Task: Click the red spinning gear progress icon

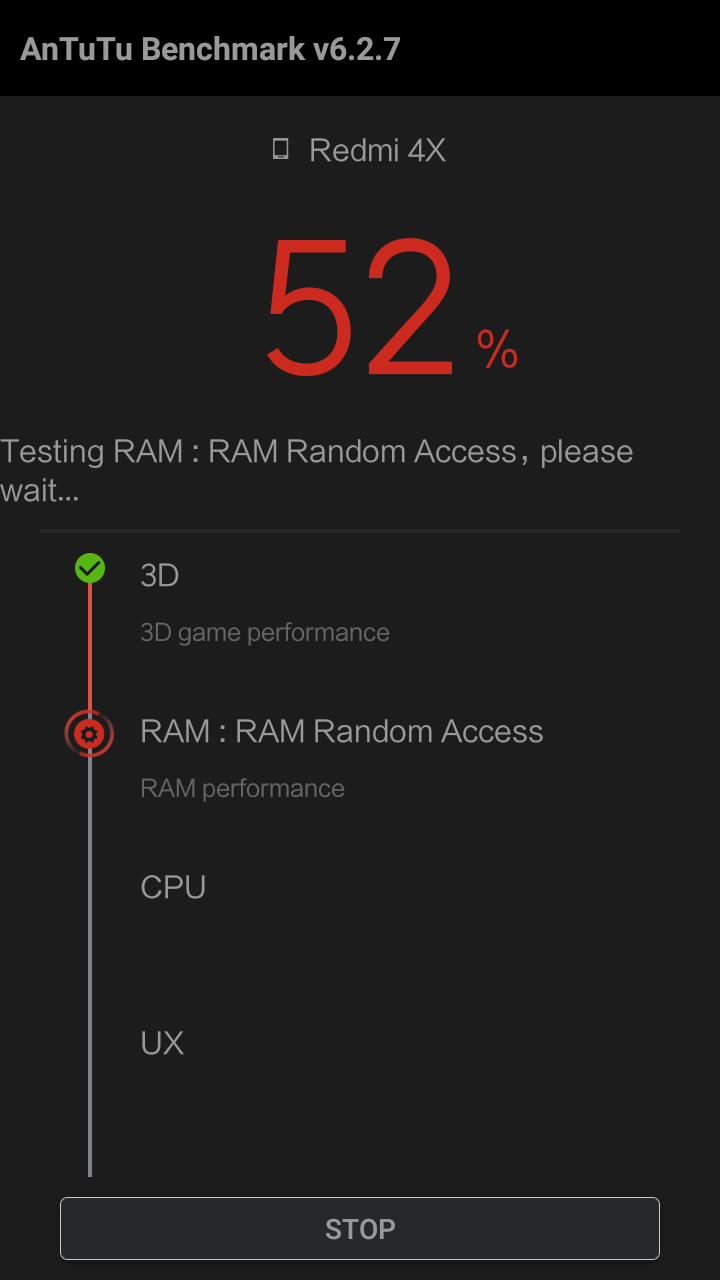Action: (89, 734)
